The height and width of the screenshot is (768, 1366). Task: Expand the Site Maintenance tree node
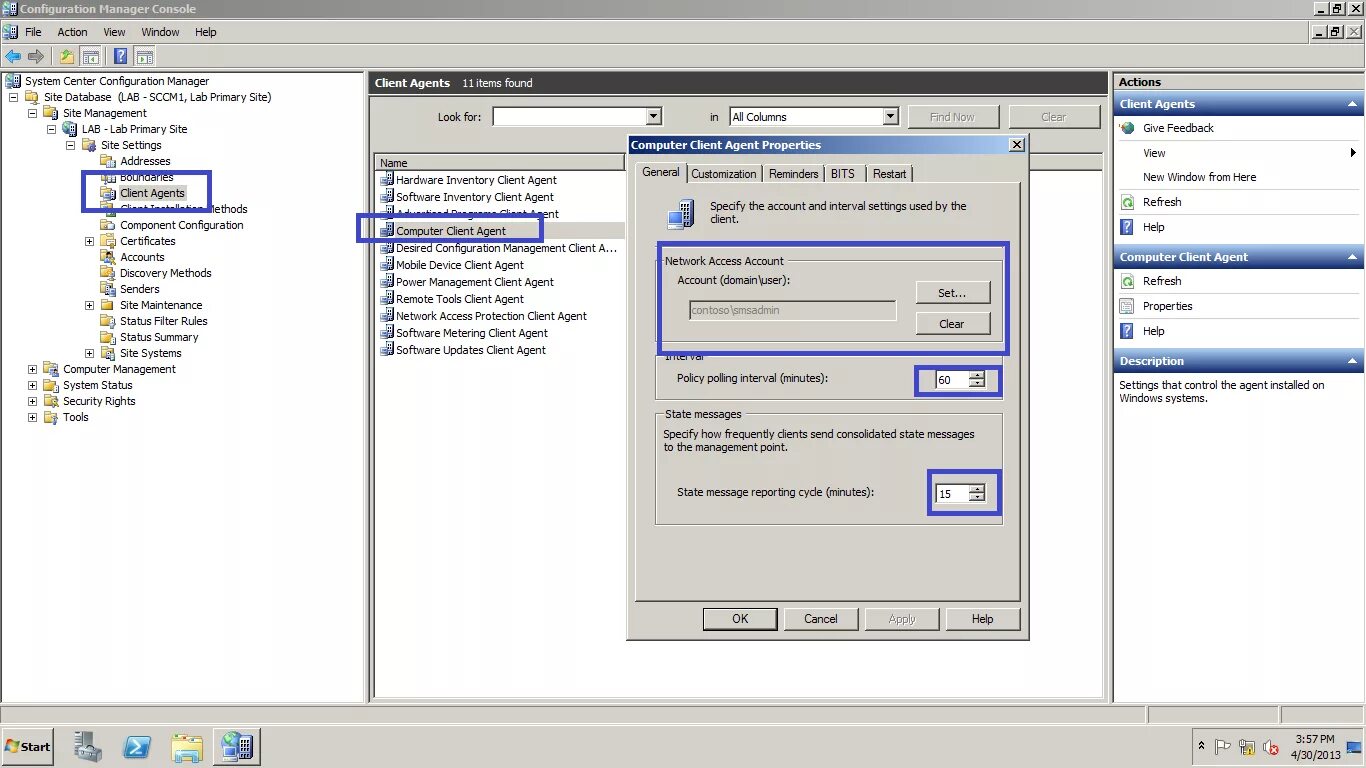(x=89, y=305)
